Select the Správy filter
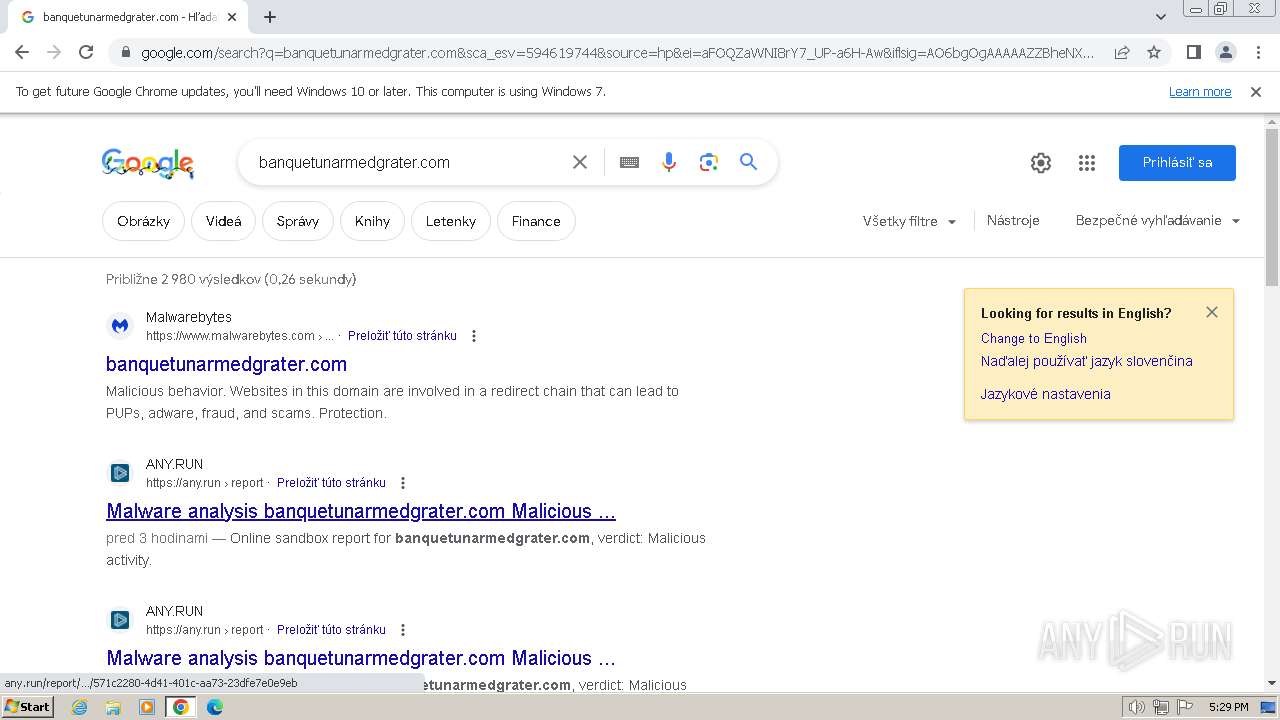Screen dimensions: 1280x720 298,221
